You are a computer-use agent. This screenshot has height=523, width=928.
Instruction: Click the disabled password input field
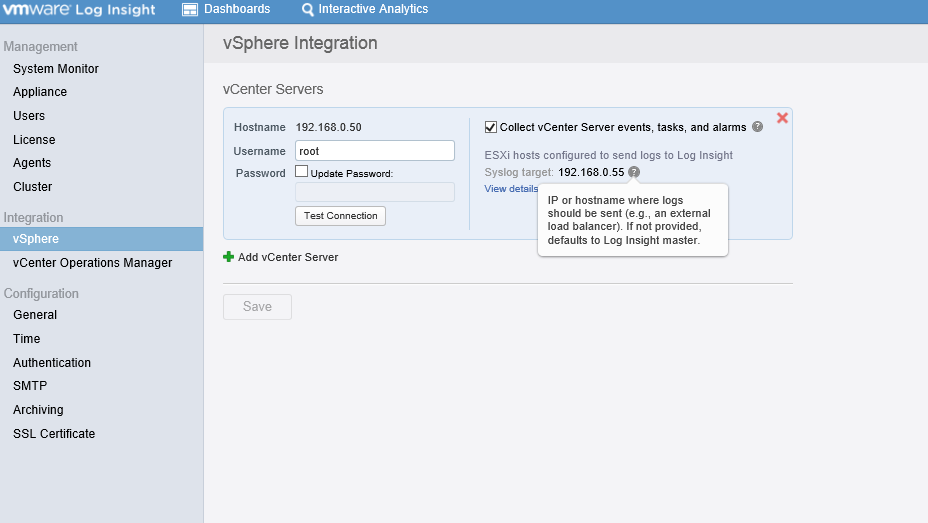pyautogui.click(x=375, y=192)
